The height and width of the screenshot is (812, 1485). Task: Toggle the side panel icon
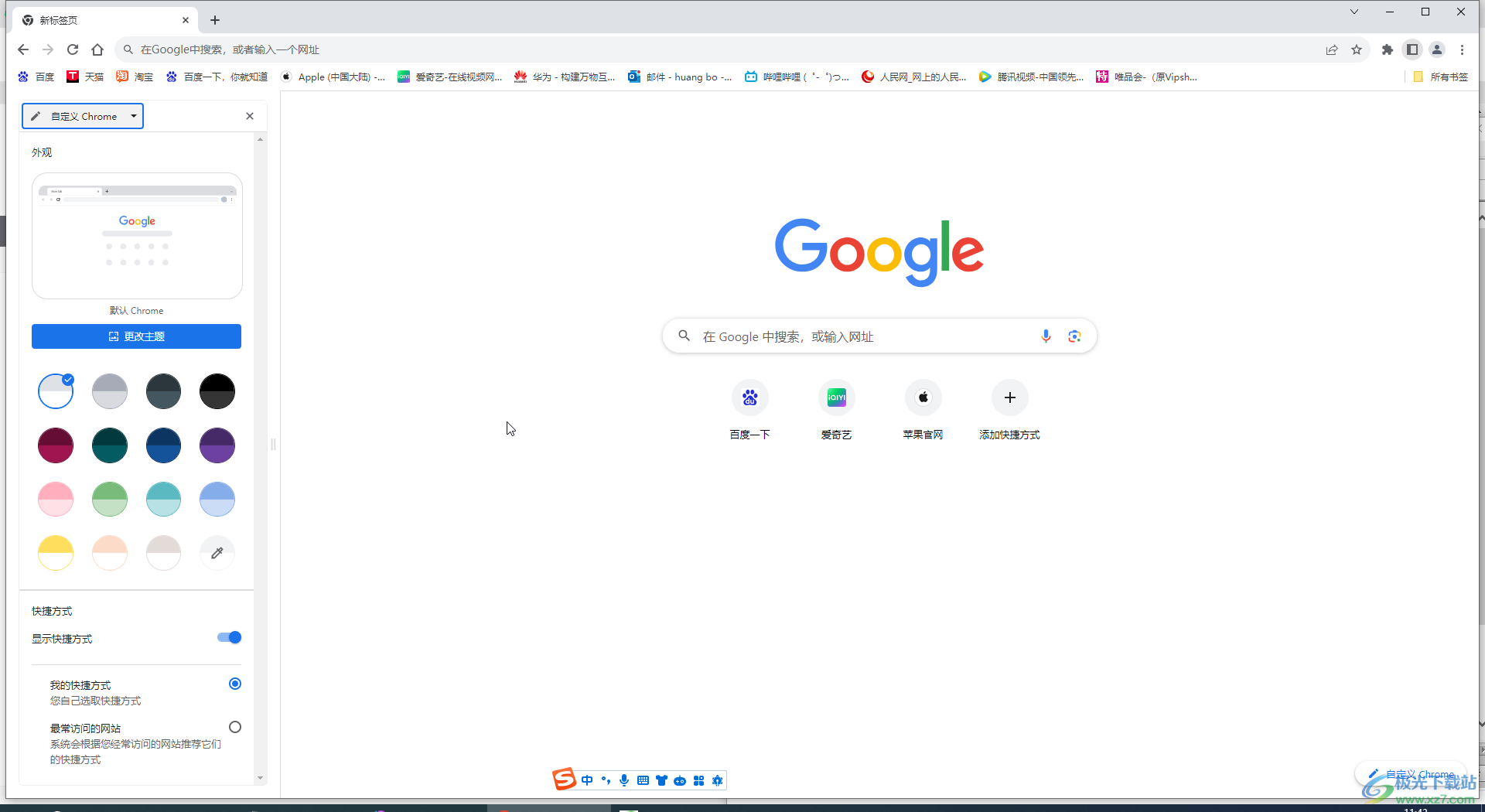pos(1412,49)
